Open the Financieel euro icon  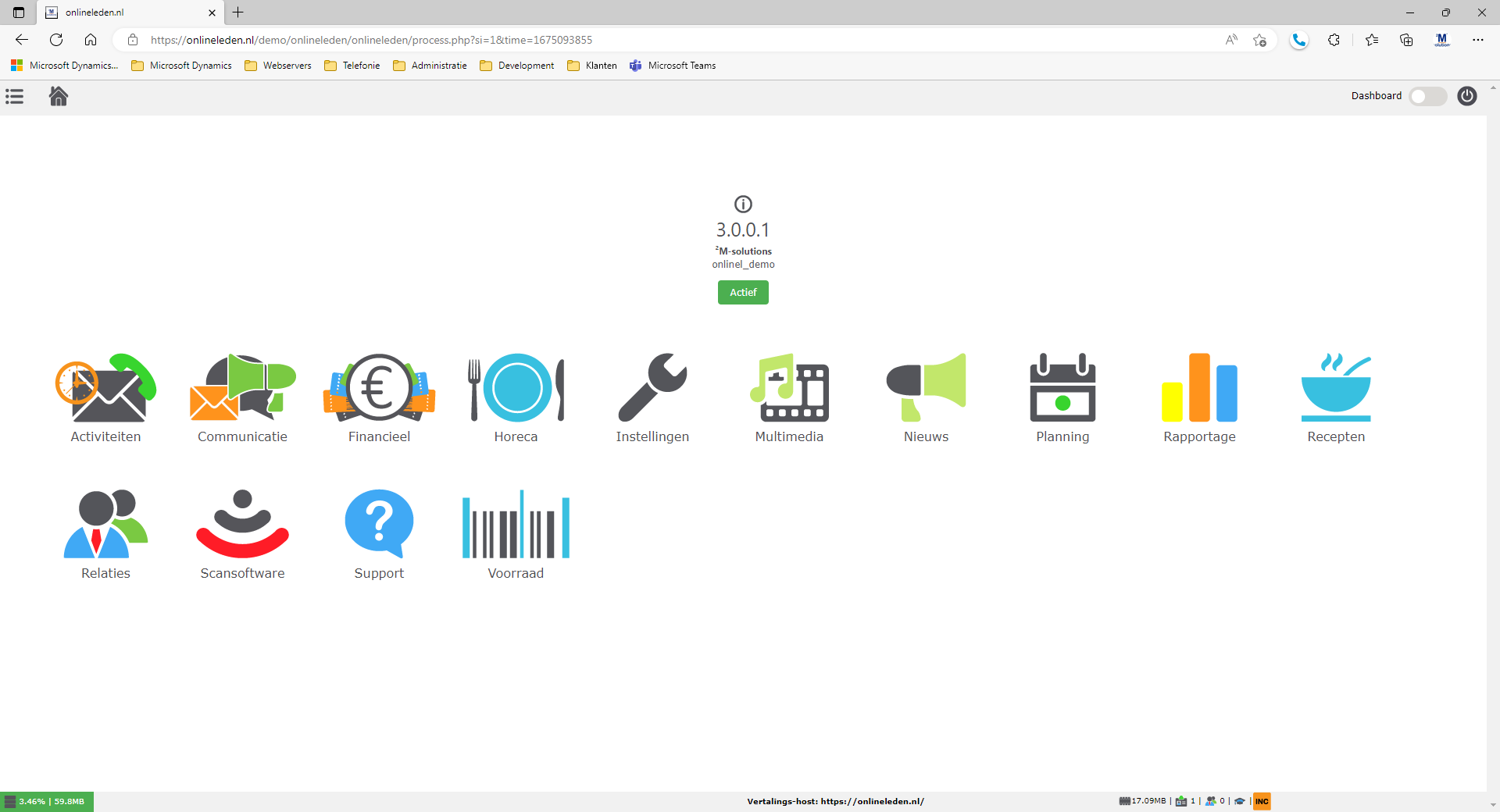click(x=379, y=388)
